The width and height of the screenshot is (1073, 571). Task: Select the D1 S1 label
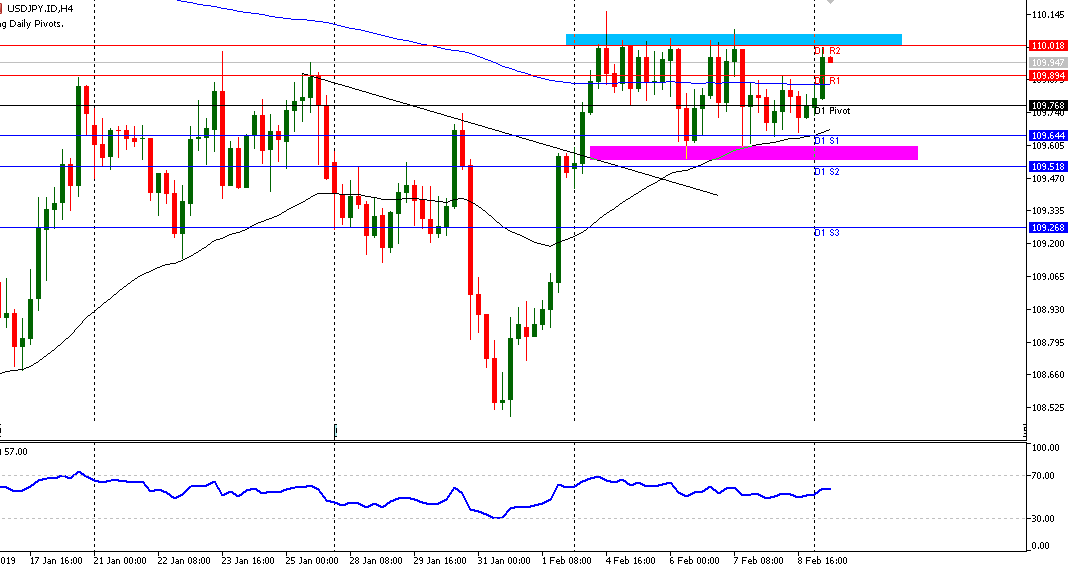pyautogui.click(x=827, y=141)
